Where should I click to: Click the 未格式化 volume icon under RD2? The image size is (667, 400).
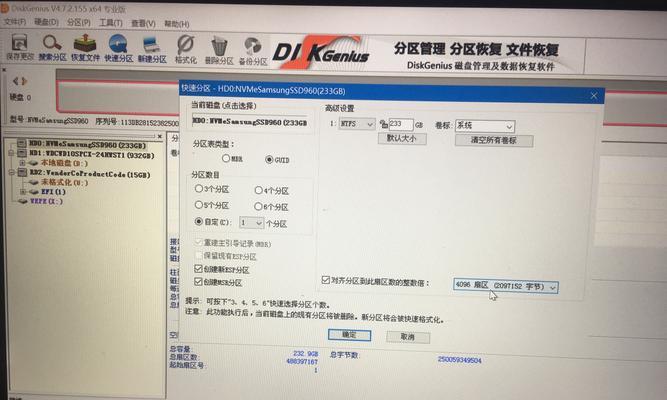pos(34,183)
